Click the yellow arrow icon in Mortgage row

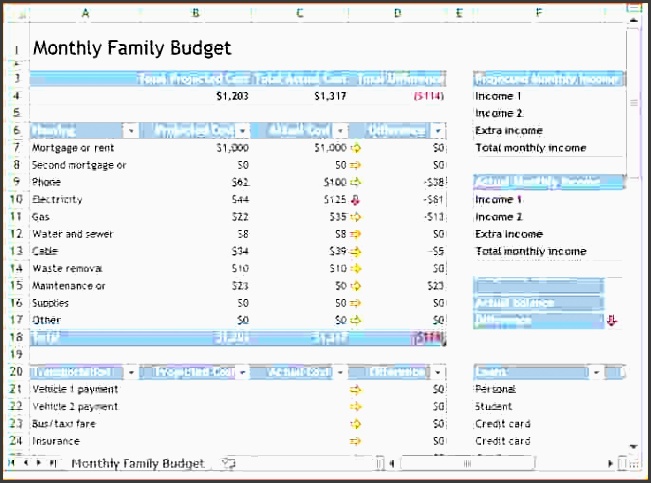[x=354, y=148]
